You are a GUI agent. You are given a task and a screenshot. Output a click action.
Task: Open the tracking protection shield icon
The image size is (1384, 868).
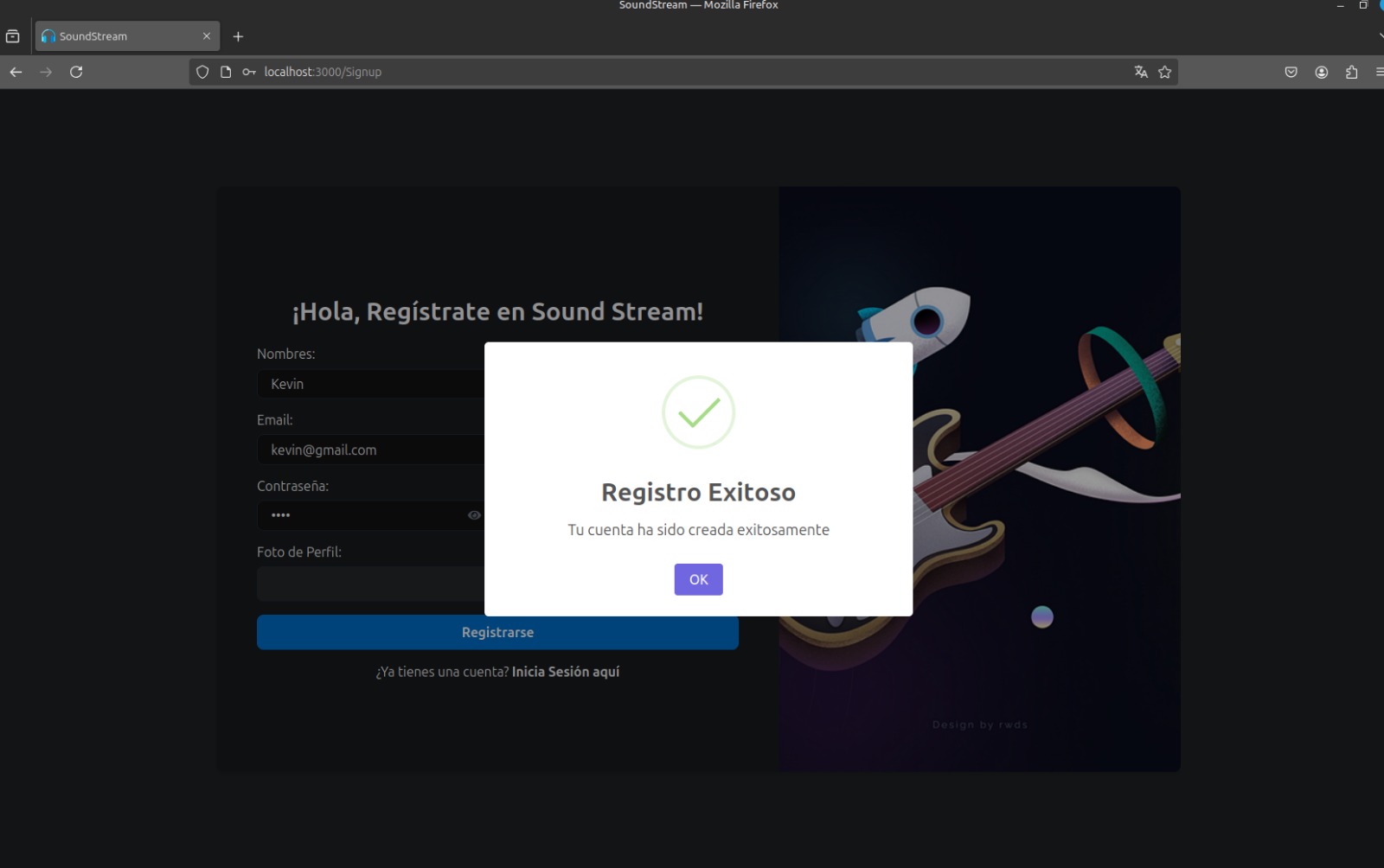[202, 72]
